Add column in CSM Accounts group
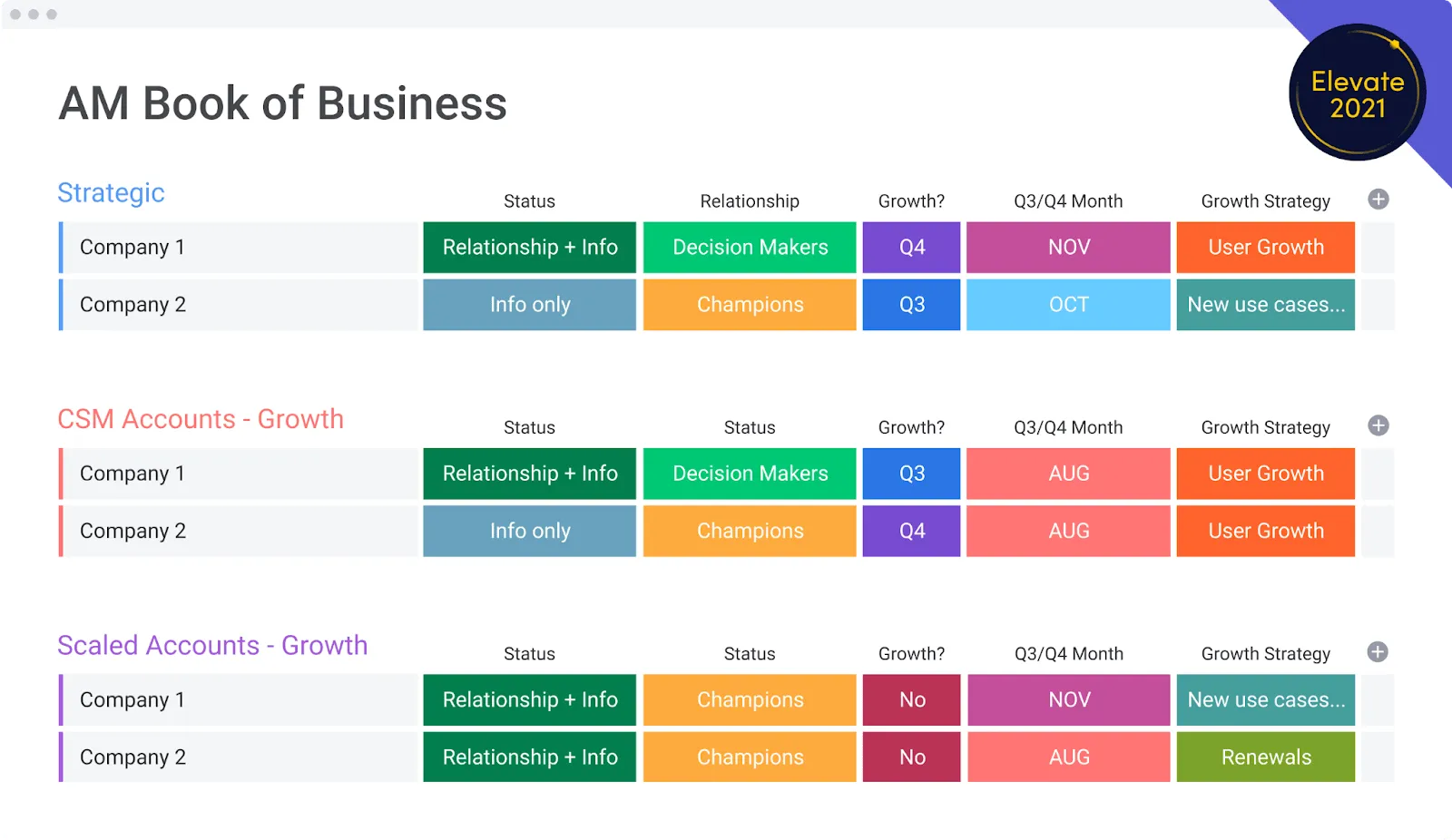This screenshot has height=840, width=1452. 1378,425
